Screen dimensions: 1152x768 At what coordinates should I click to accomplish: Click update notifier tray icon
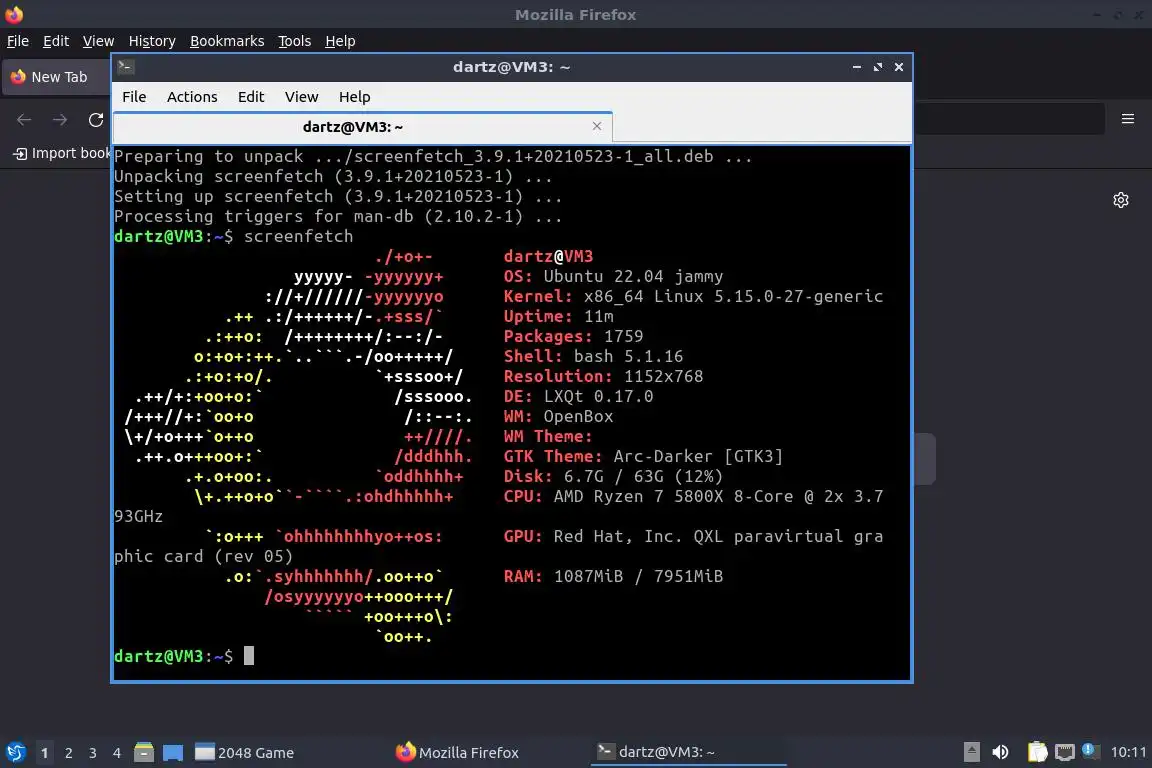coord(1090,751)
